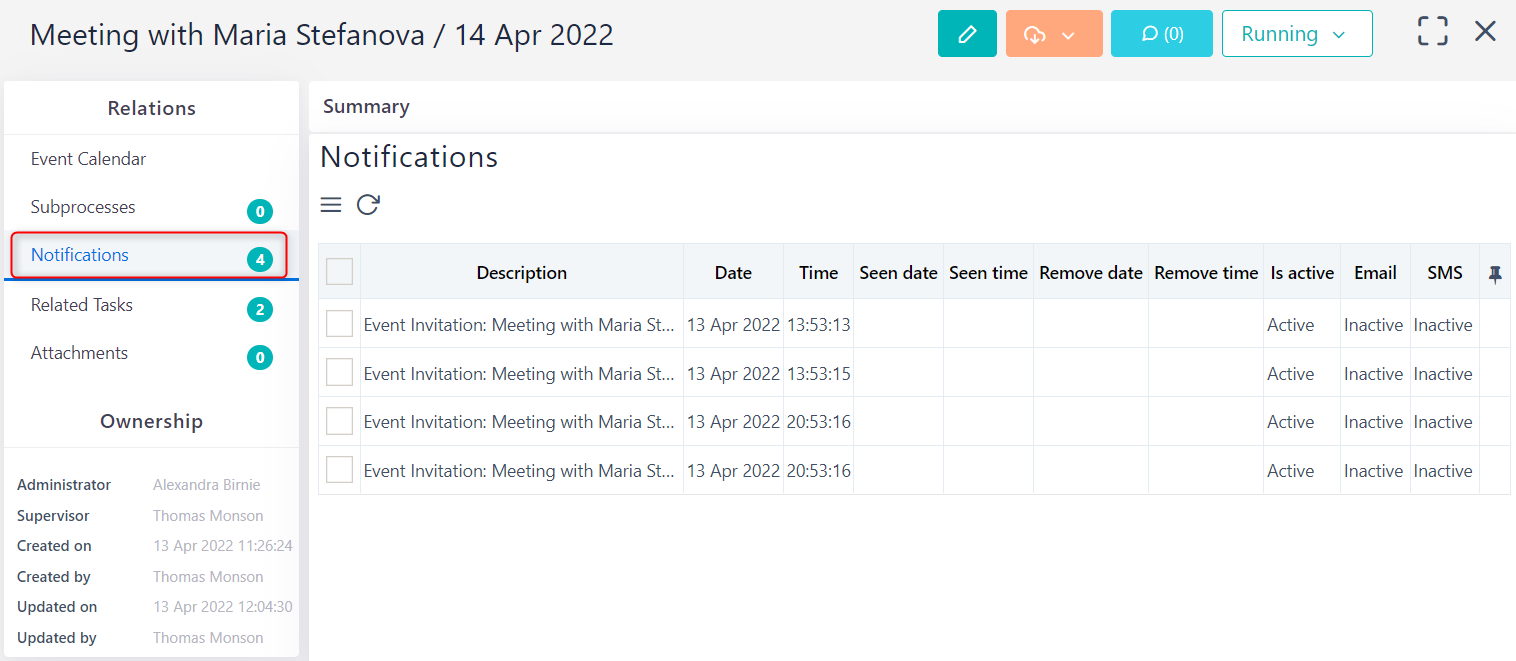Select Related Tasks in the Relations panel
The height and width of the screenshot is (661, 1516).
pos(81,304)
